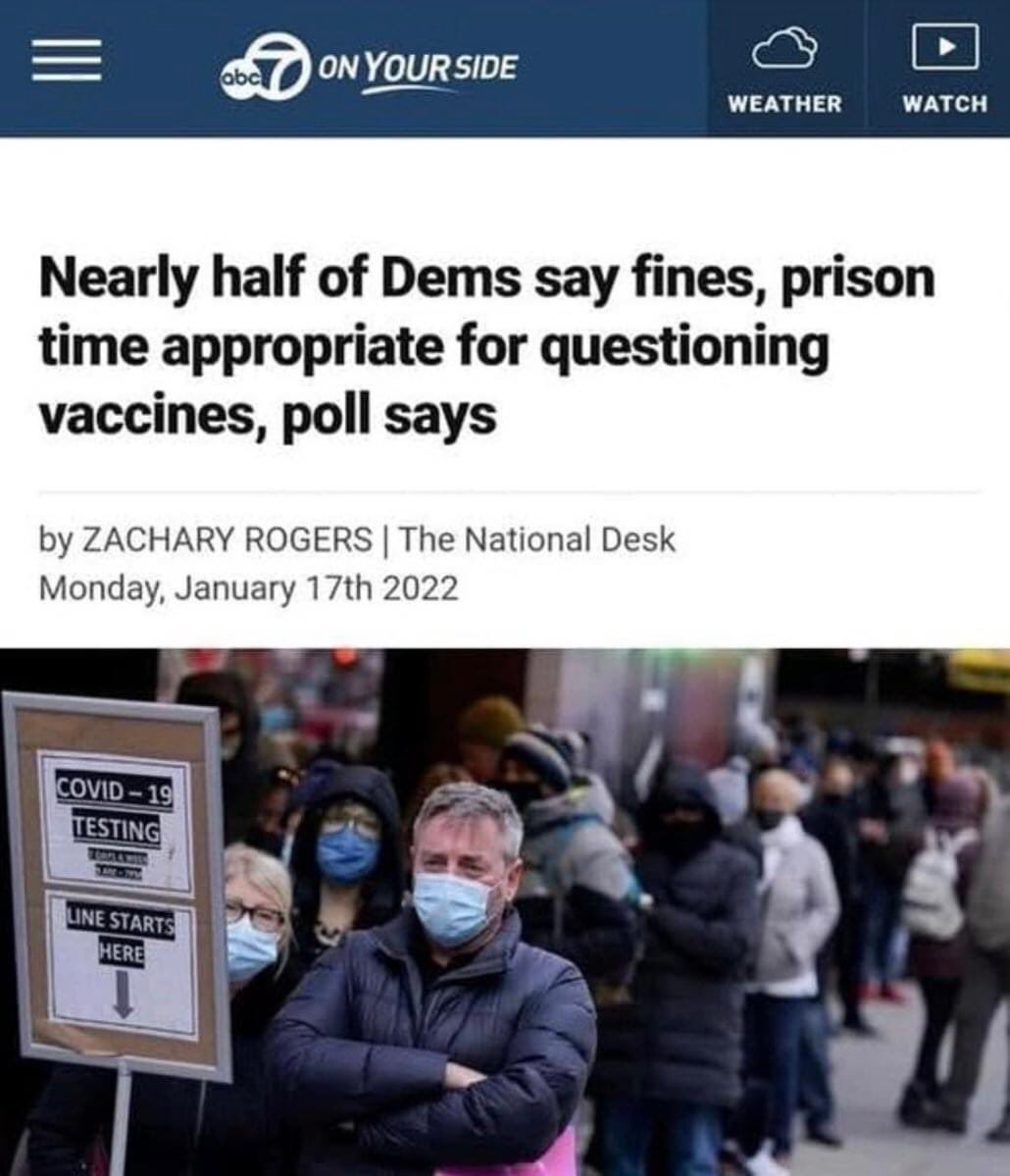Click the divider line below the headline
1010x1176 pixels.
[508, 492]
